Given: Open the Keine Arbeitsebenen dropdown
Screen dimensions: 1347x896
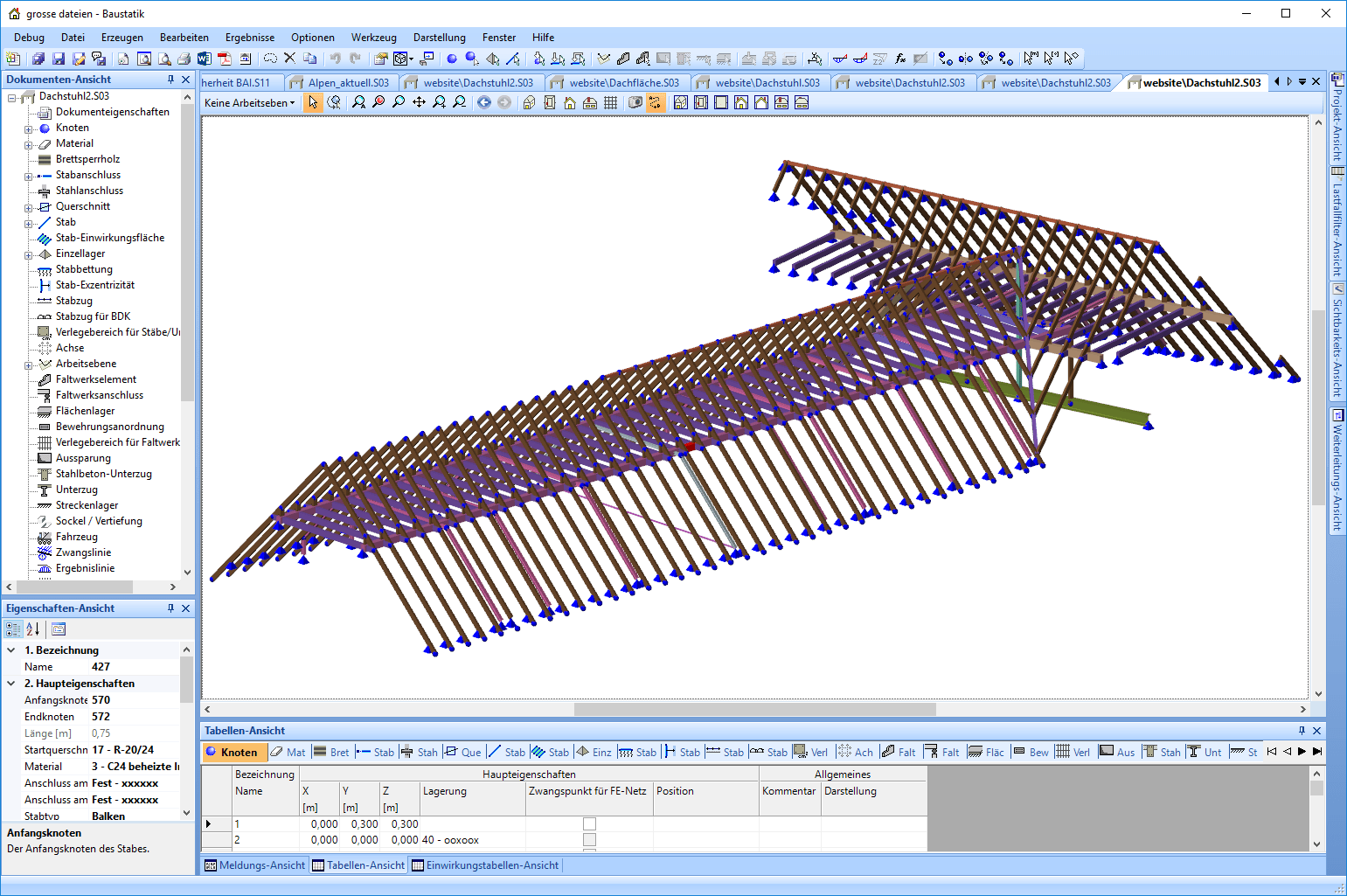Looking at the screenshot, I should [249, 102].
